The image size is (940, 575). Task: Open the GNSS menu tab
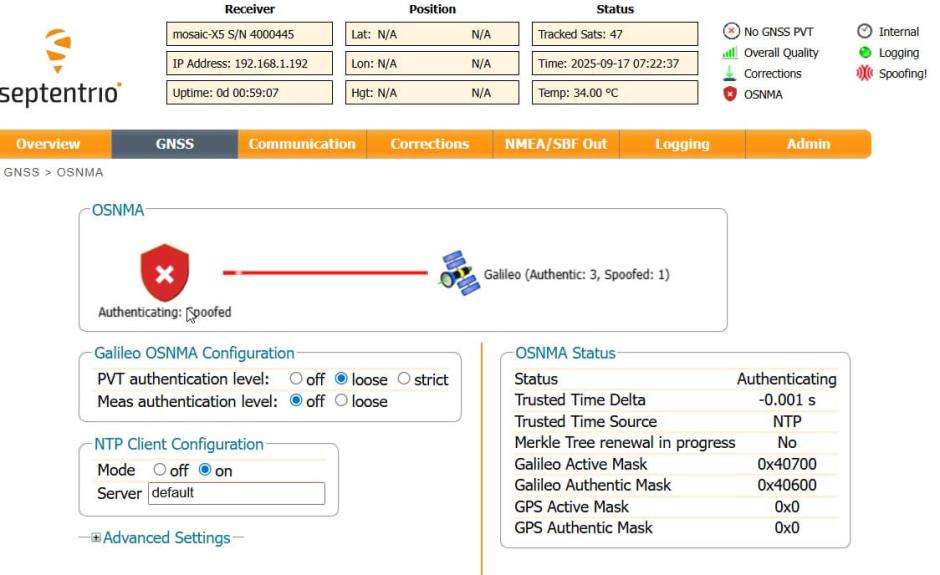[174, 144]
